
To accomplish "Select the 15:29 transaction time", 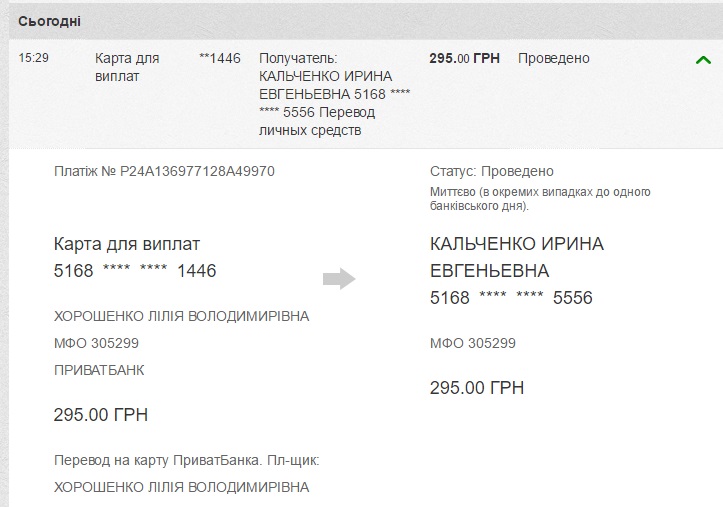I will [34, 58].
